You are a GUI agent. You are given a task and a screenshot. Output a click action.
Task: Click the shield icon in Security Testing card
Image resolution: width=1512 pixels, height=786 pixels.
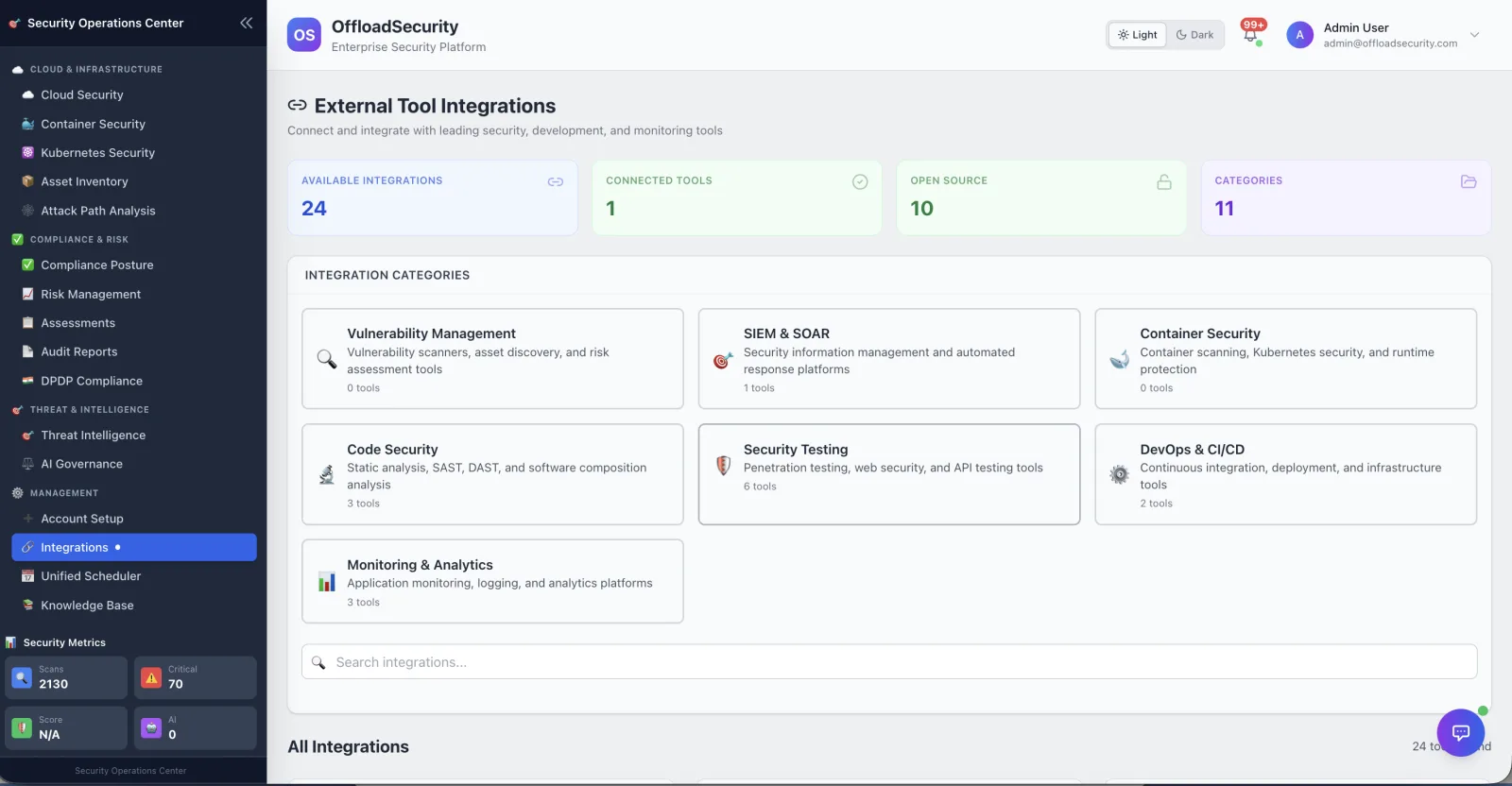click(x=723, y=465)
